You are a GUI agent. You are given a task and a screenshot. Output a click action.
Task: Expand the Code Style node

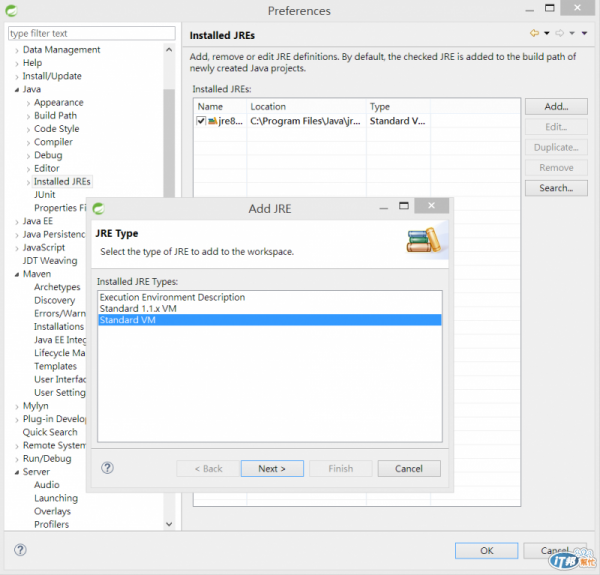pyautogui.click(x=28, y=130)
